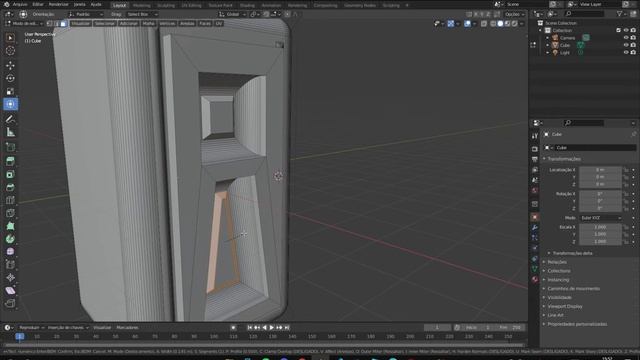Open the Render properties tab
640x360 pixels.
tap(535, 149)
